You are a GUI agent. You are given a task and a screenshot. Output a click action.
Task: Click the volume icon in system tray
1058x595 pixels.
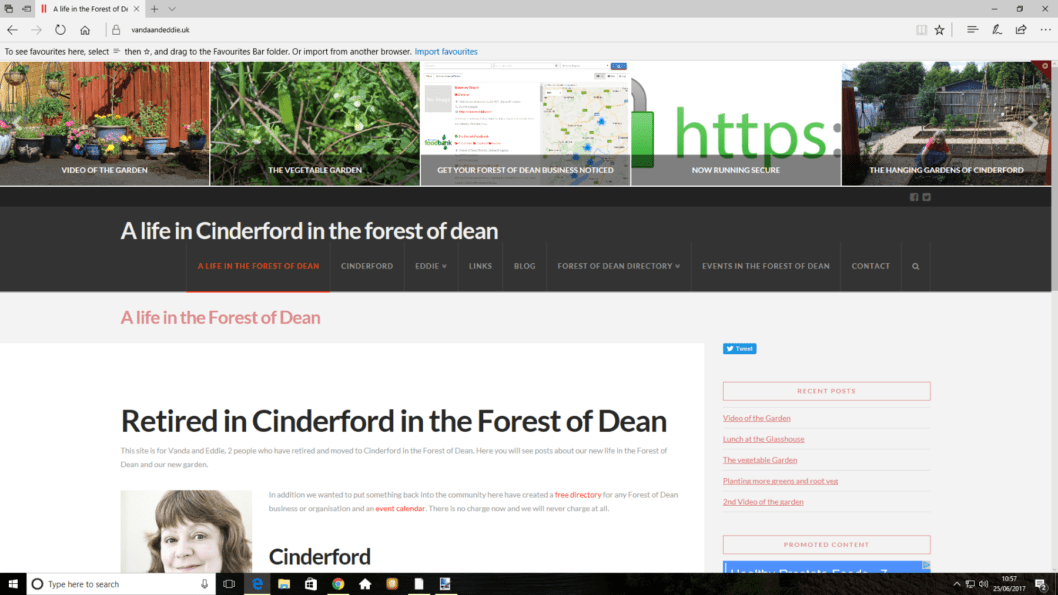pos(984,584)
